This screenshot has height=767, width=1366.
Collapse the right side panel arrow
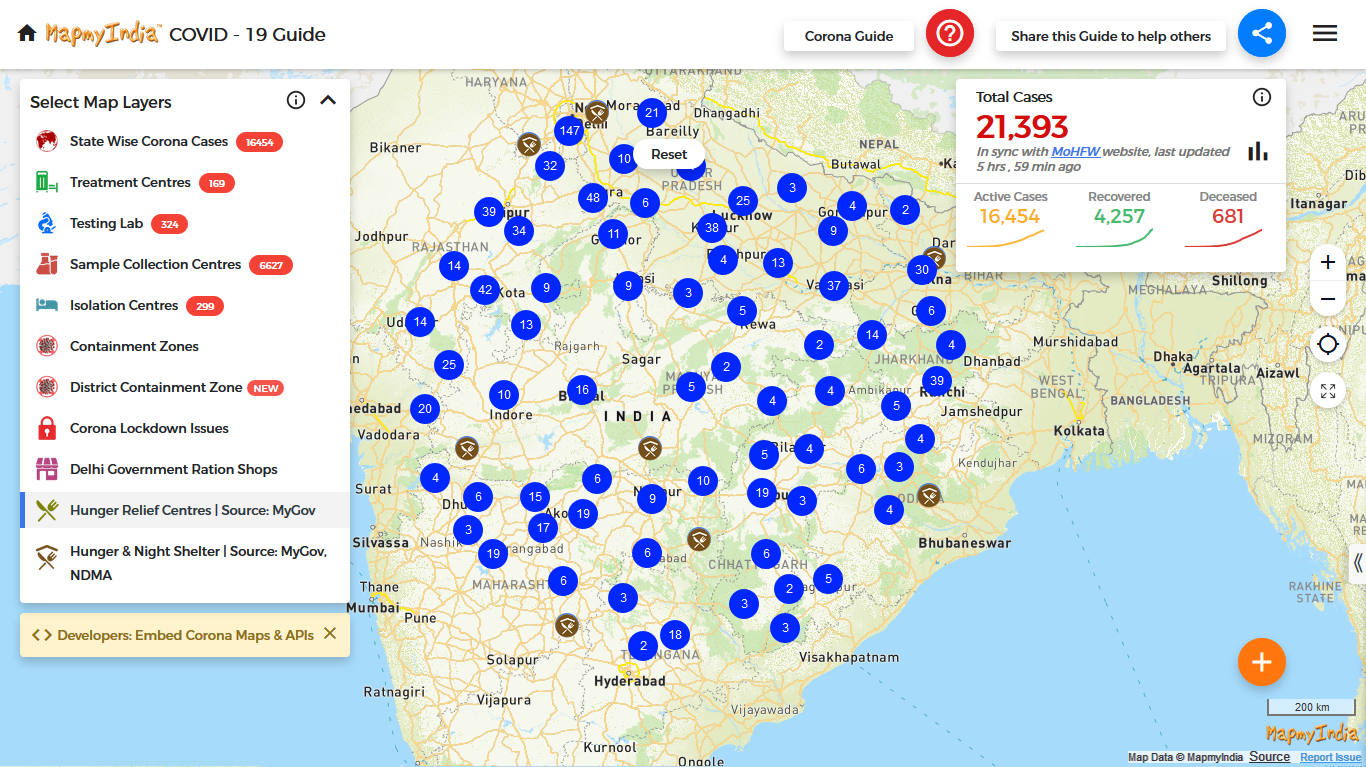pyautogui.click(x=1357, y=563)
